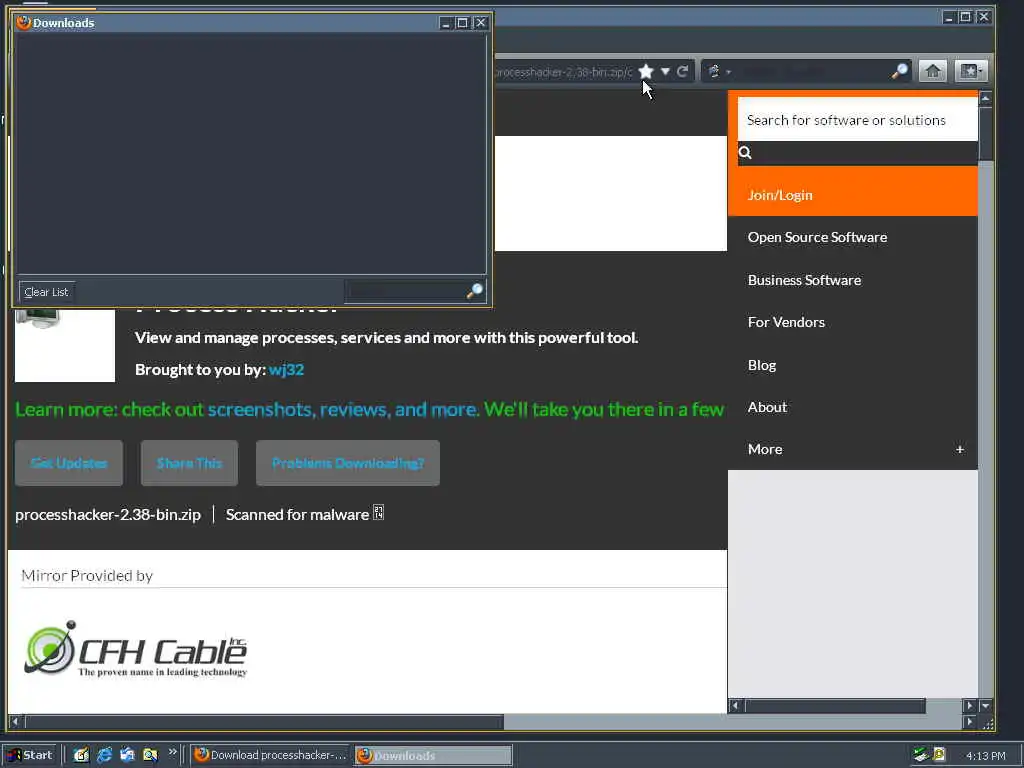Click the bookmark star in the address bar

[x=646, y=71]
